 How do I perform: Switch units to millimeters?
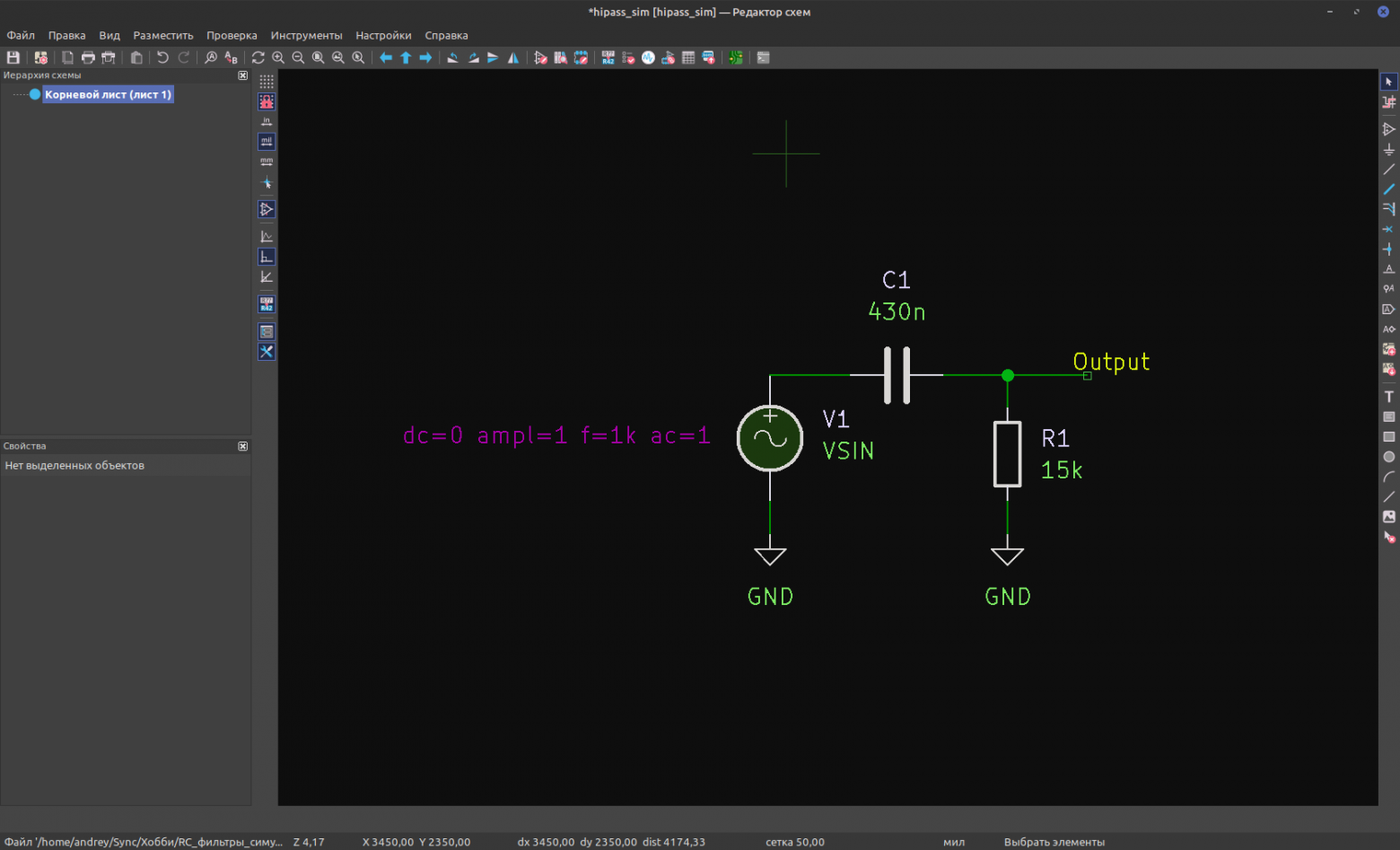coord(267,162)
